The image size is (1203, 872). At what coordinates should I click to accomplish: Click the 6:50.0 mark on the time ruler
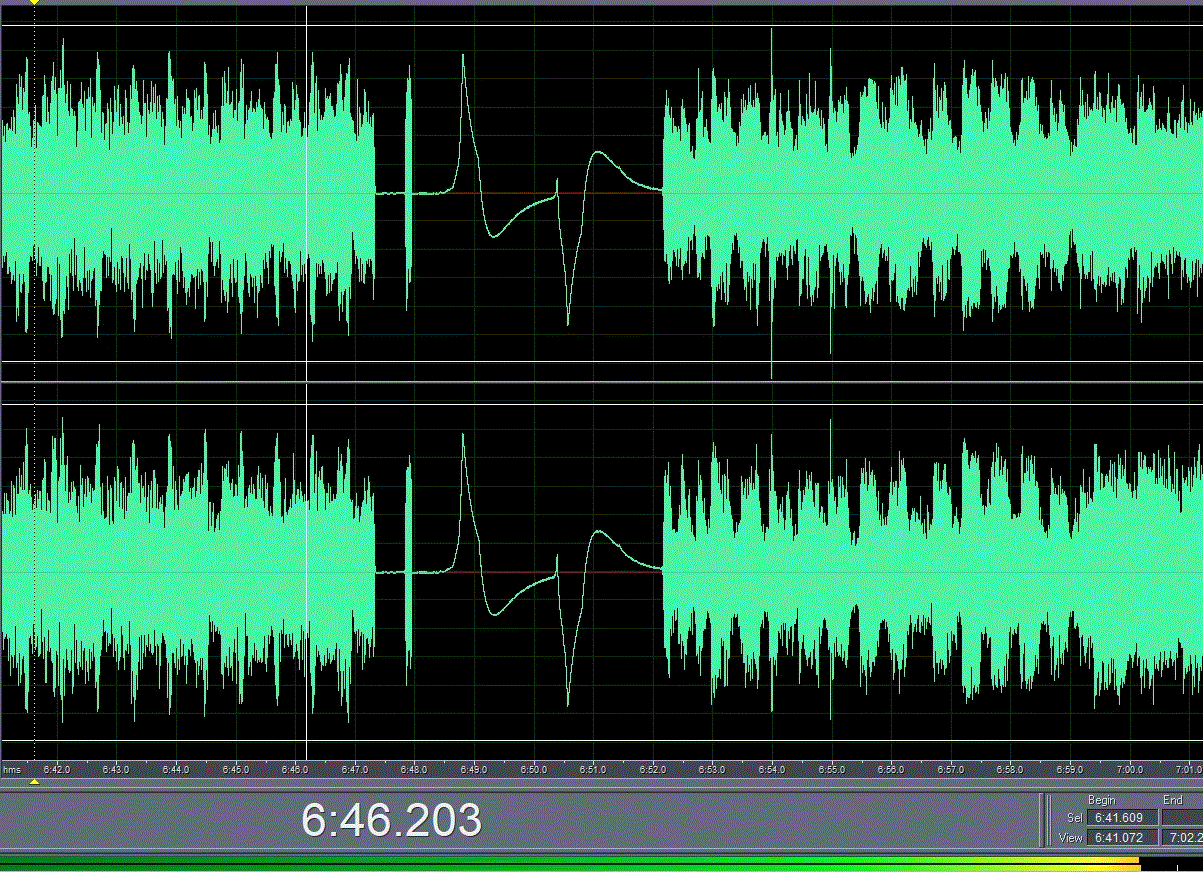click(534, 769)
